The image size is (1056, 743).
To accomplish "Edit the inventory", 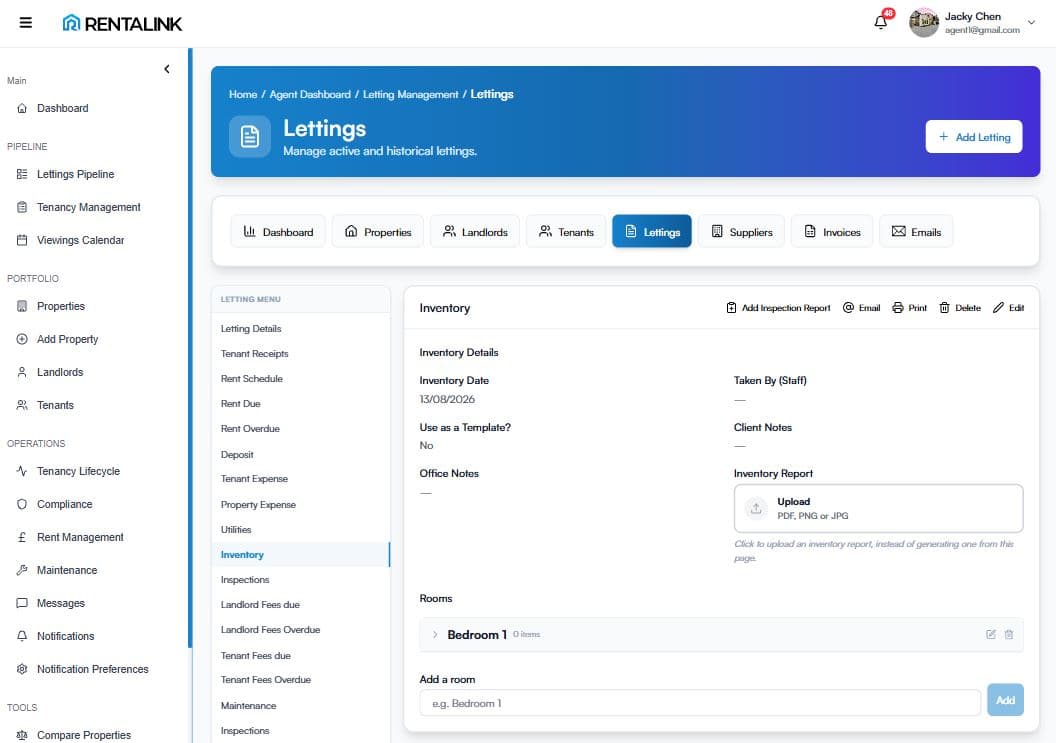I will 1008,308.
